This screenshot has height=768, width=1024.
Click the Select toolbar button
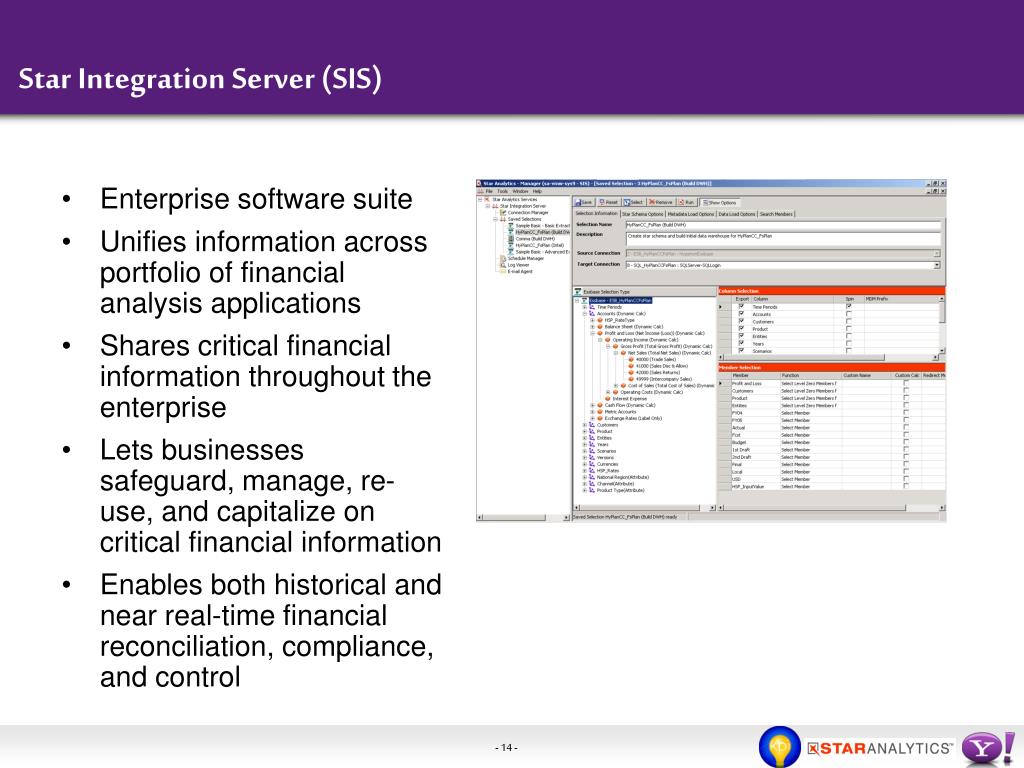pos(633,202)
